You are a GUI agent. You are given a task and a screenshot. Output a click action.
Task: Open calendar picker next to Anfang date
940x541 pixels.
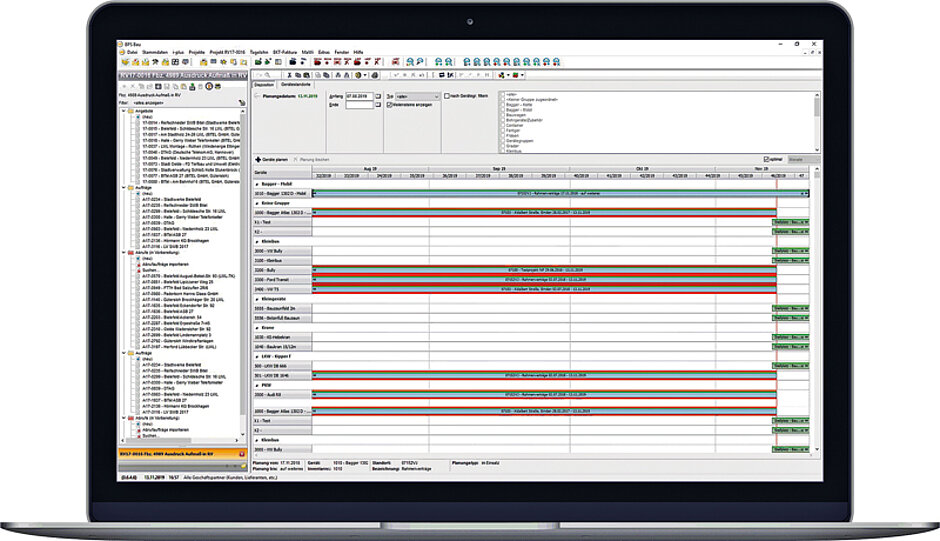tap(376, 96)
